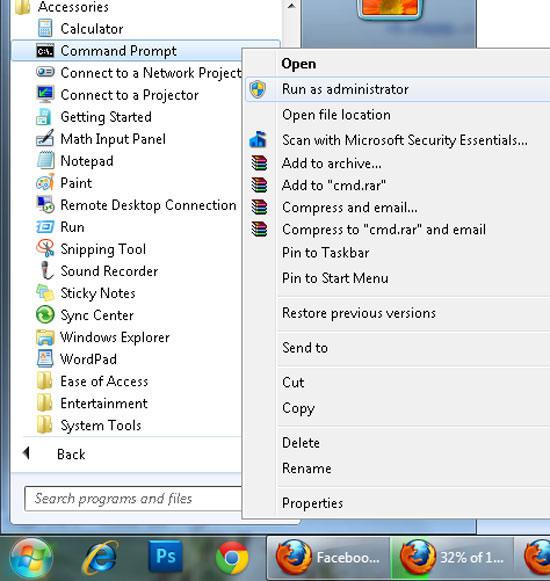Screen dimensions: 550x581
Task: Launch Internet Explorer from the taskbar
Action: click(100, 558)
